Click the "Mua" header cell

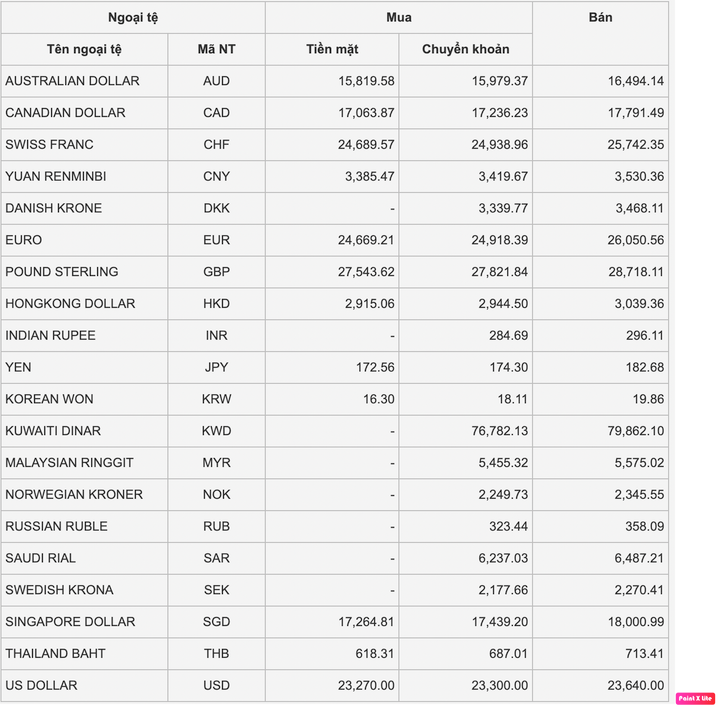coord(398,18)
